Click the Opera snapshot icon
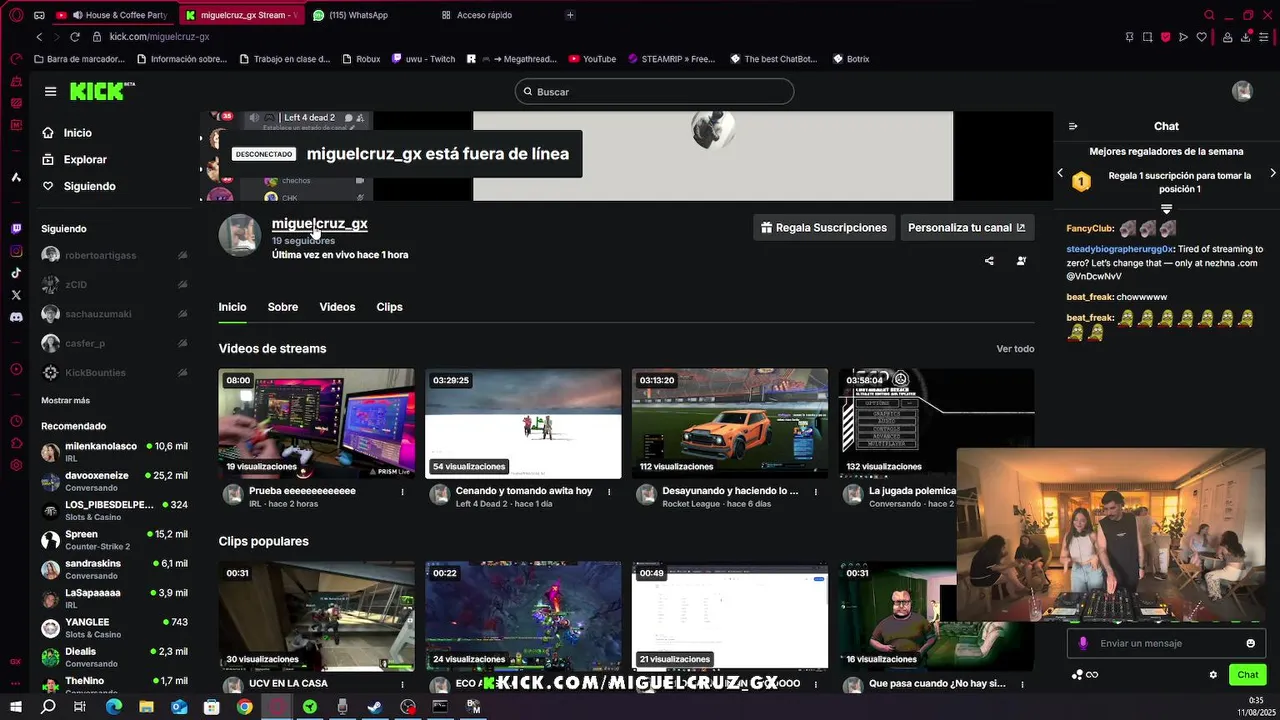The image size is (1280, 720). 1147,37
